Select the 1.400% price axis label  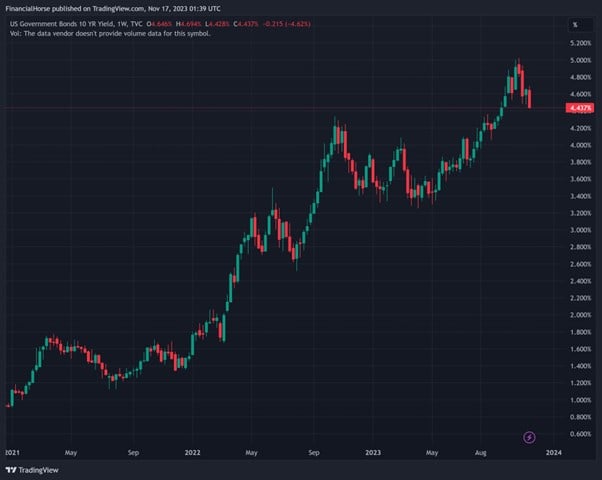[580, 366]
